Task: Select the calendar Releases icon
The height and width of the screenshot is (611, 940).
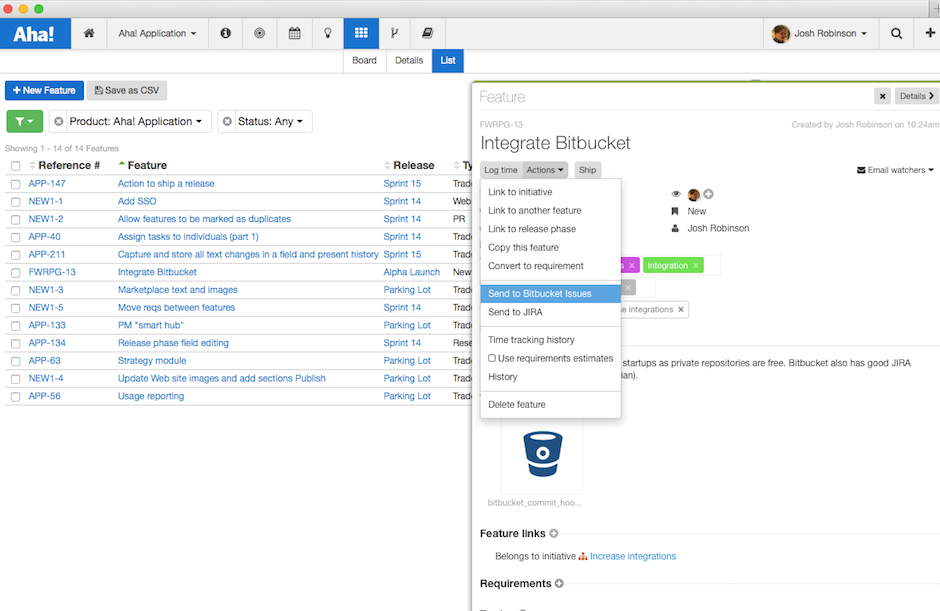Action: [x=294, y=33]
